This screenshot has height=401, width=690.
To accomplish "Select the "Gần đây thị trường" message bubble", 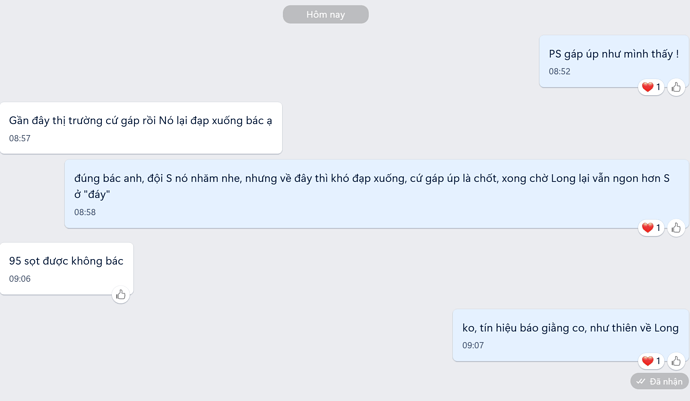I will click(x=141, y=128).
